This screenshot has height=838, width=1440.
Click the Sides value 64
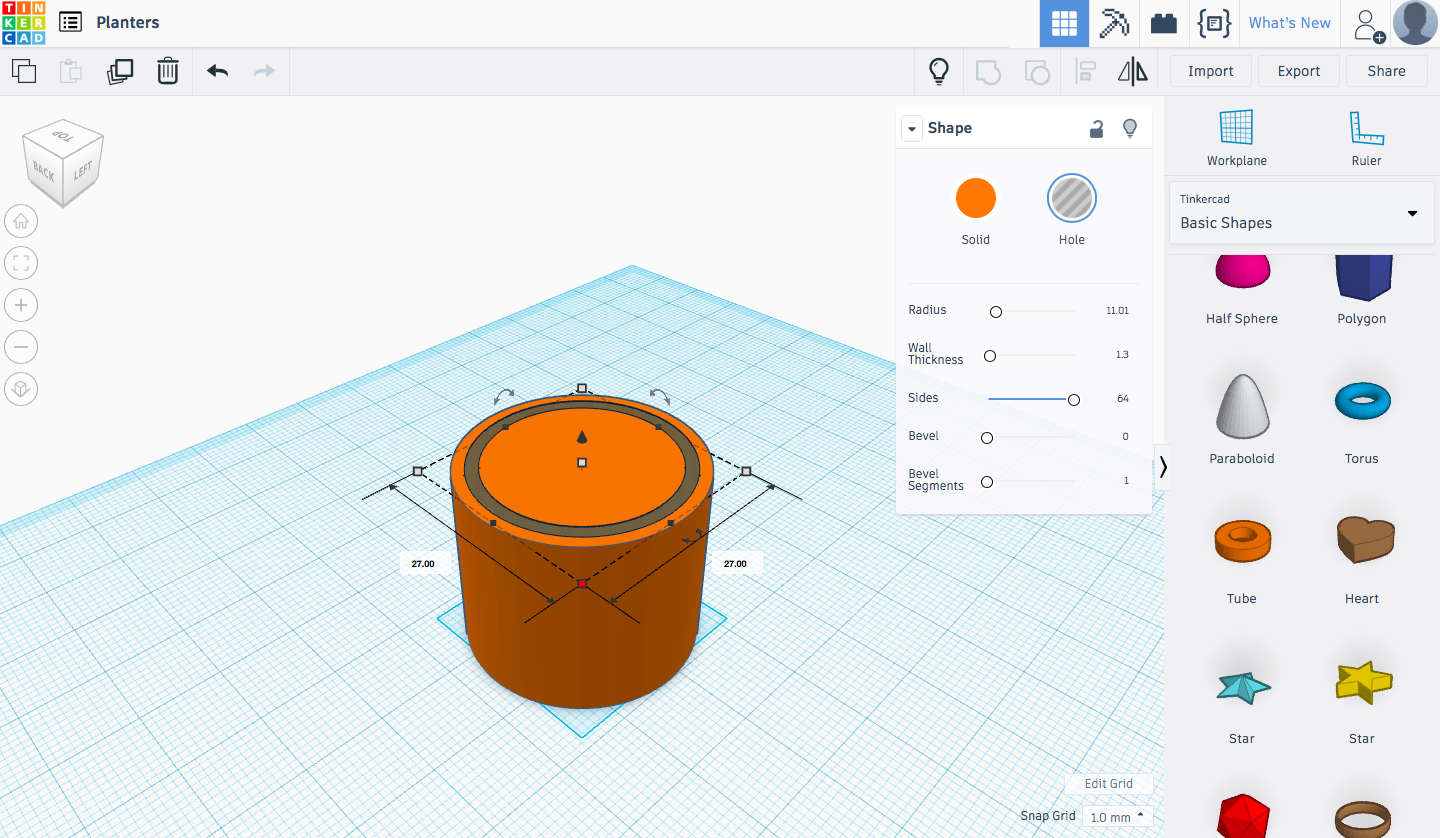pos(1123,399)
